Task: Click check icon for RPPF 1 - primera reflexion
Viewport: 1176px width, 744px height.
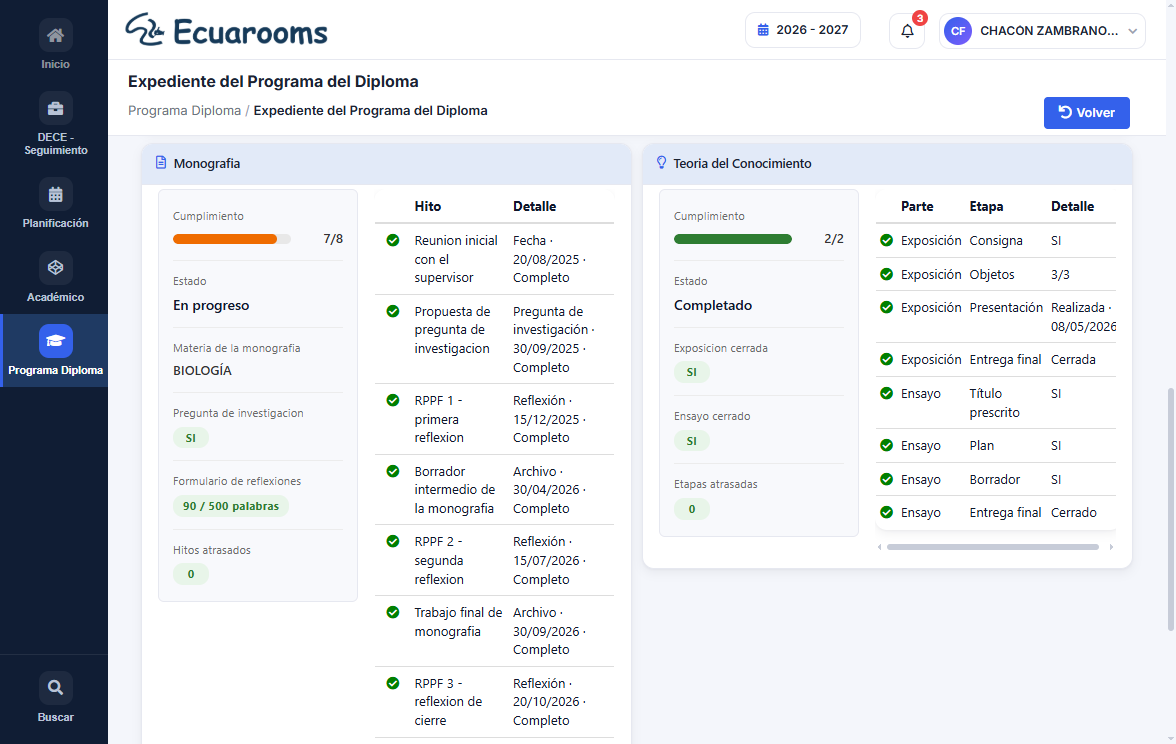Action: click(392, 400)
